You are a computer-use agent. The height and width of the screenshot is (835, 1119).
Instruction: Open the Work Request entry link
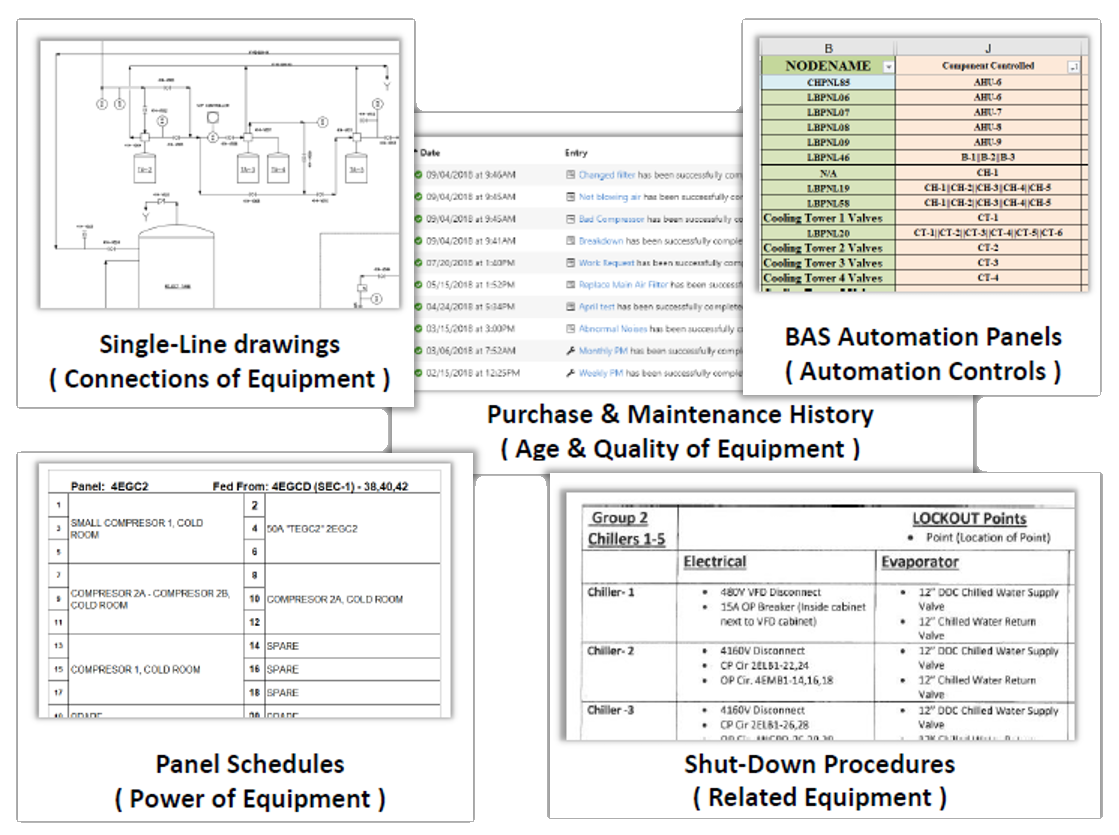[x=607, y=263]
